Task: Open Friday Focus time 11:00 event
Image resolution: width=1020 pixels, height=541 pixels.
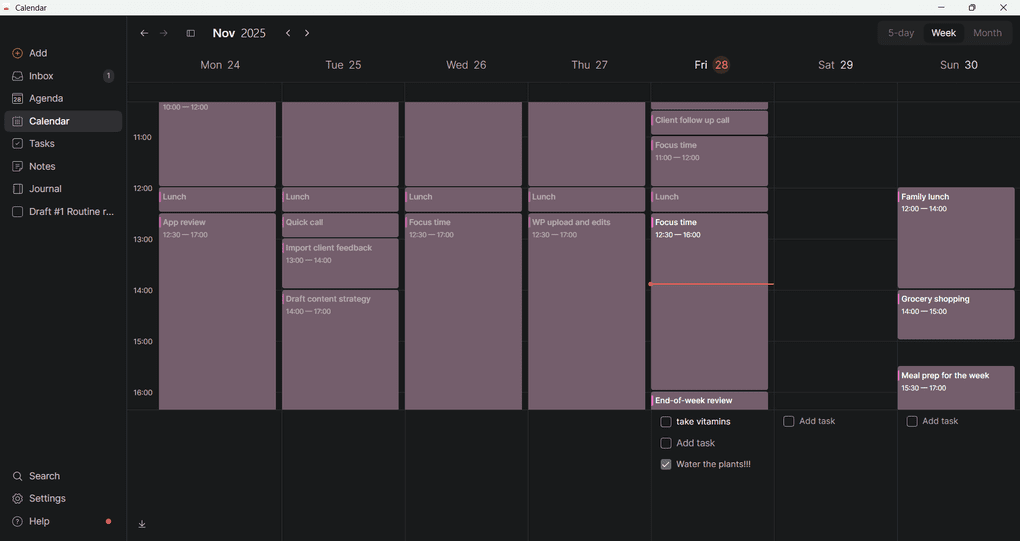Action: tap(710, 161)
